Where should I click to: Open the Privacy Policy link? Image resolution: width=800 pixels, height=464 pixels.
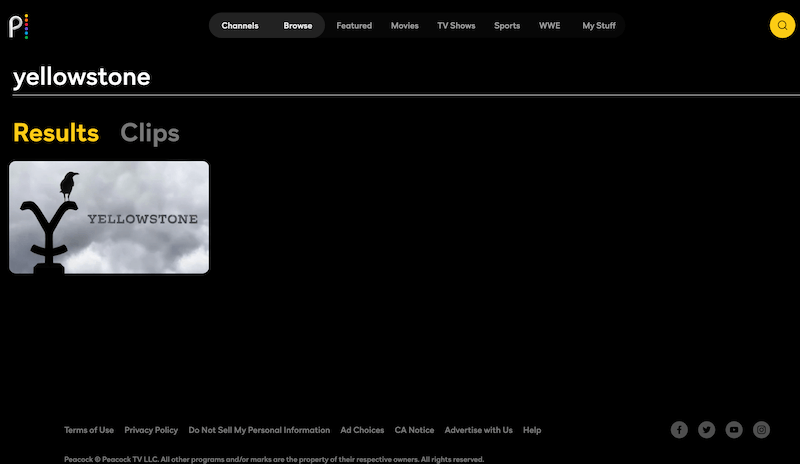[151, 430]
